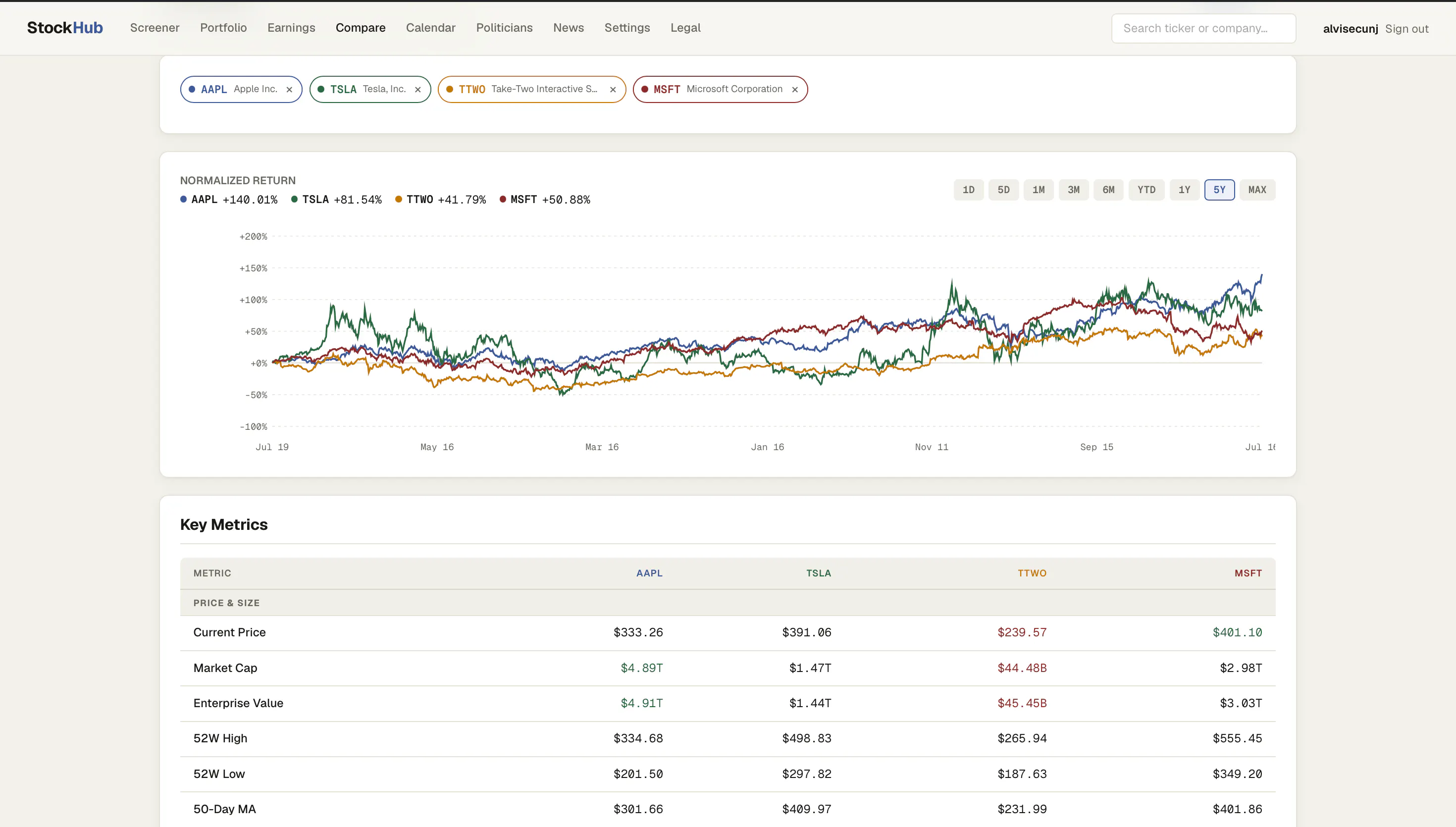Screen dimensions: 1456x827
Task: Click the TSLA +81.54% legend entry
Action: click(x=336, y=200)
